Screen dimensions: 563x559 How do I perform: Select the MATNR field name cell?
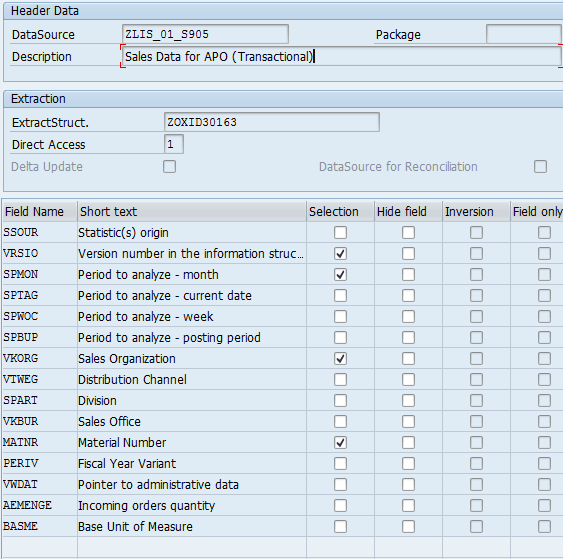39,443
